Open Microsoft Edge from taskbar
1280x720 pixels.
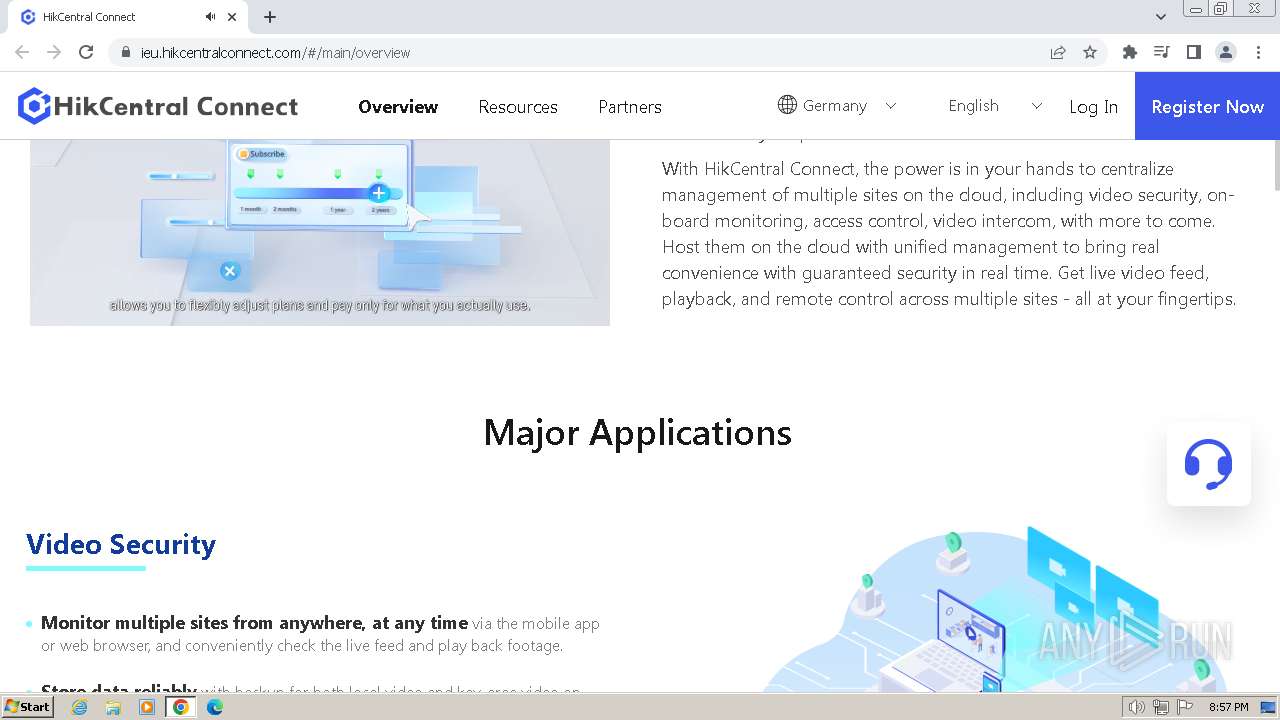pyautogui.click(x=215, y=707)
